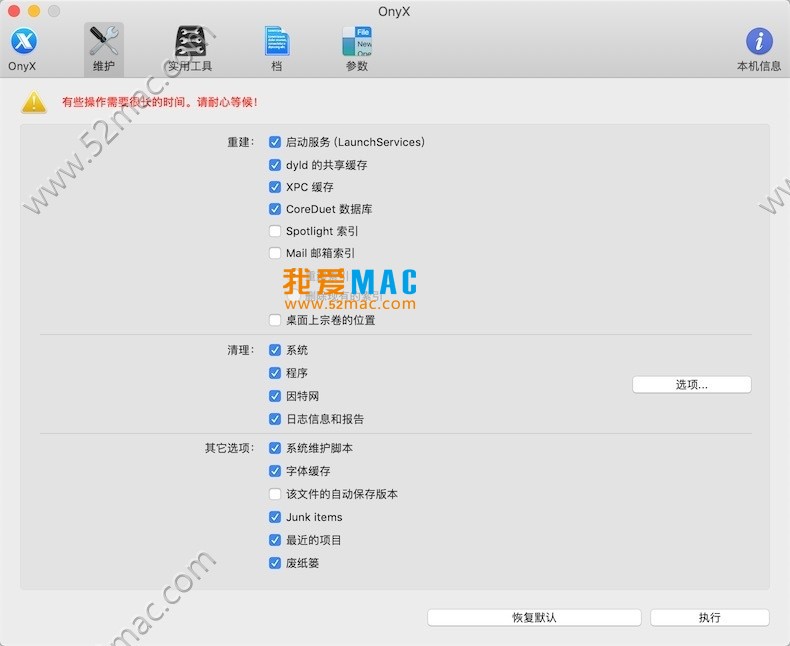Viewport: 790px width, 646px height.
Task: Uncheck 日志信息和报告 checkbox
Action: click(x=275, y=419)
